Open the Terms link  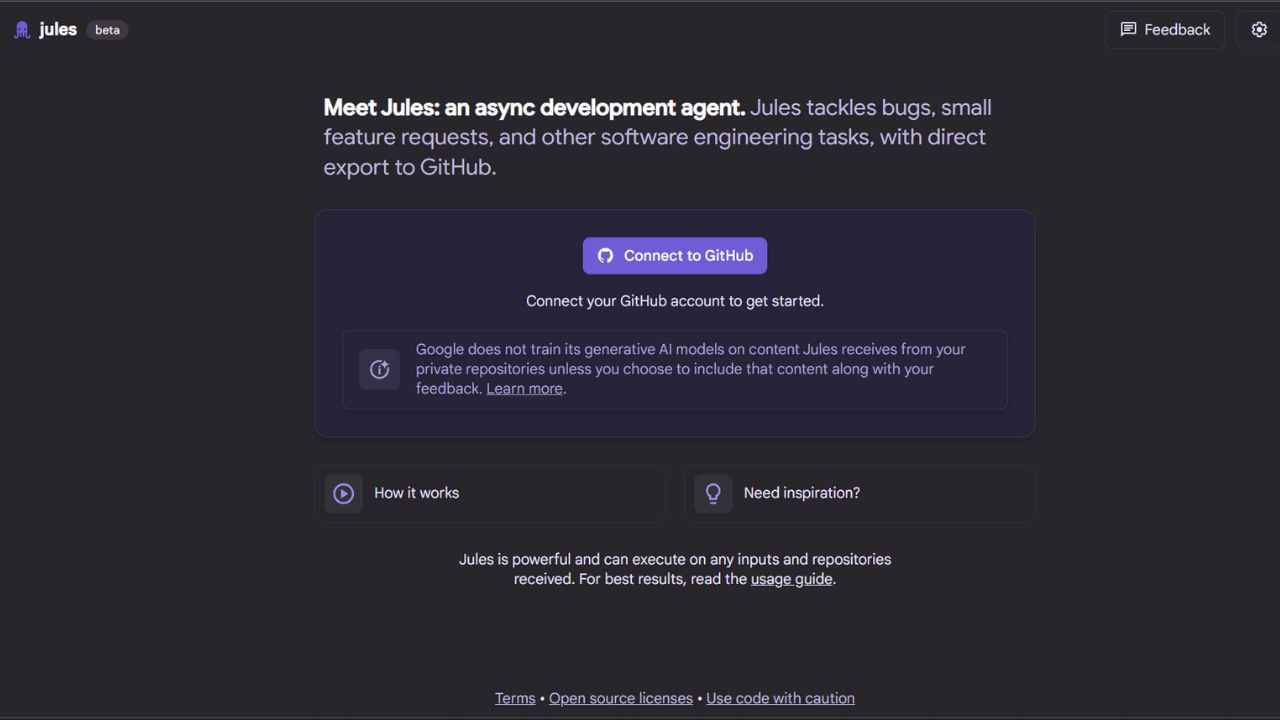pos(515,698)
